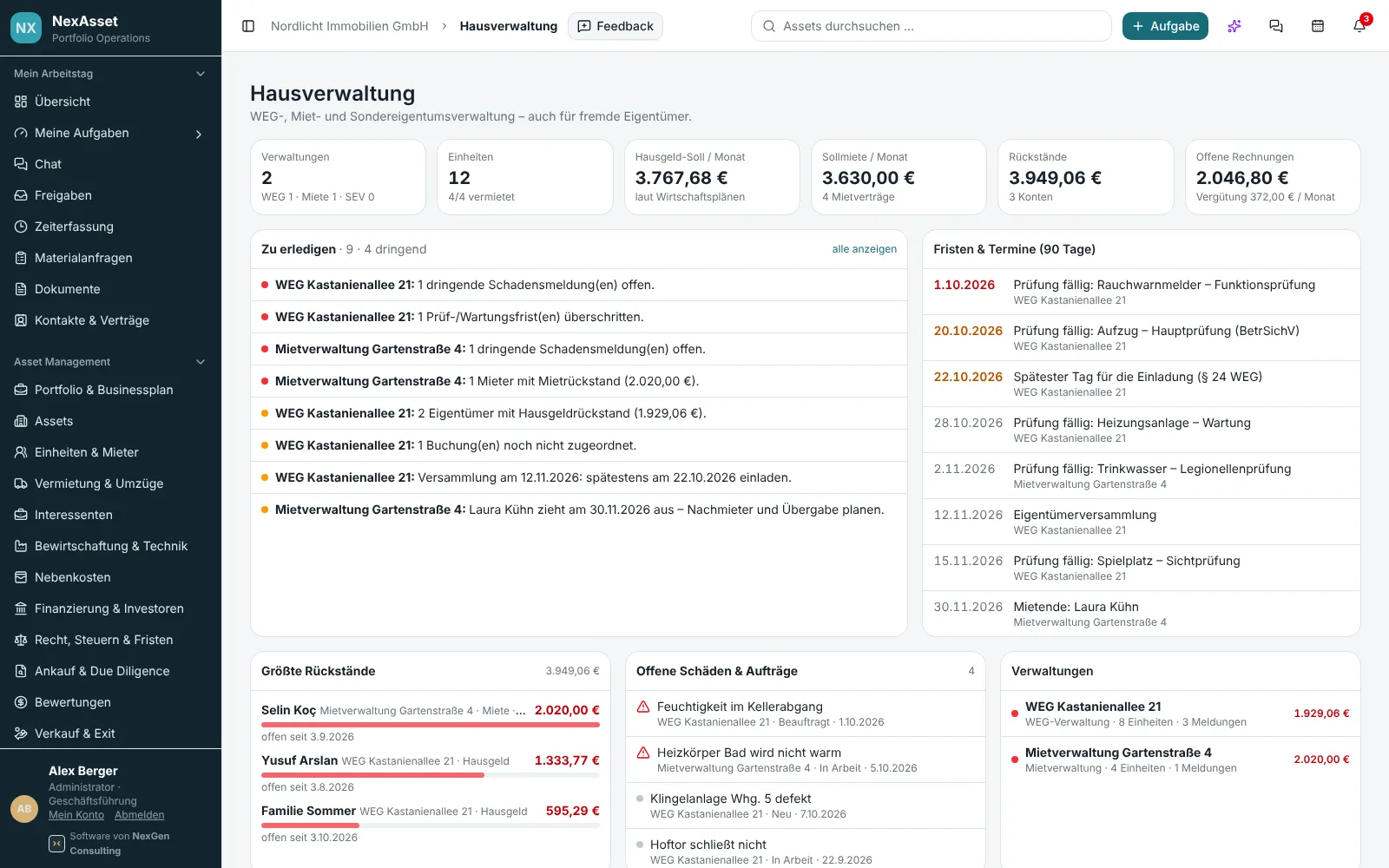
Task: Open notifications bell with badge
Action: (x=1359, y=26)
